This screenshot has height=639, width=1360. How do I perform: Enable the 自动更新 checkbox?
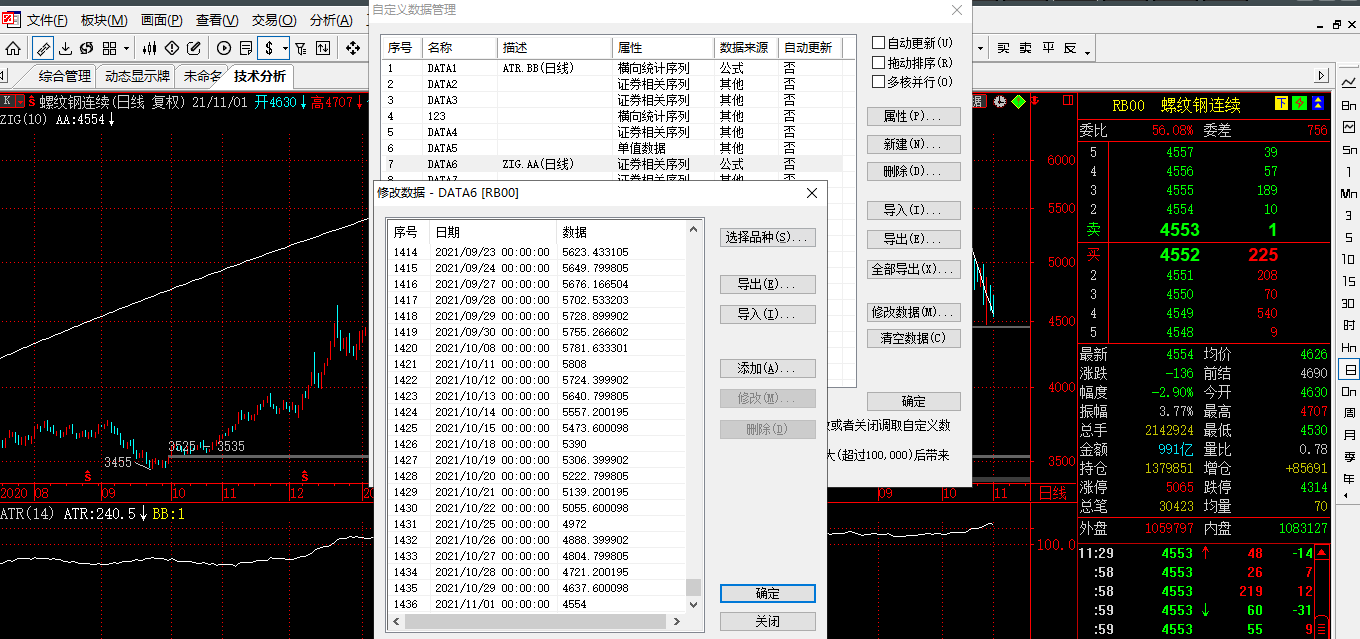pos(879,43)
